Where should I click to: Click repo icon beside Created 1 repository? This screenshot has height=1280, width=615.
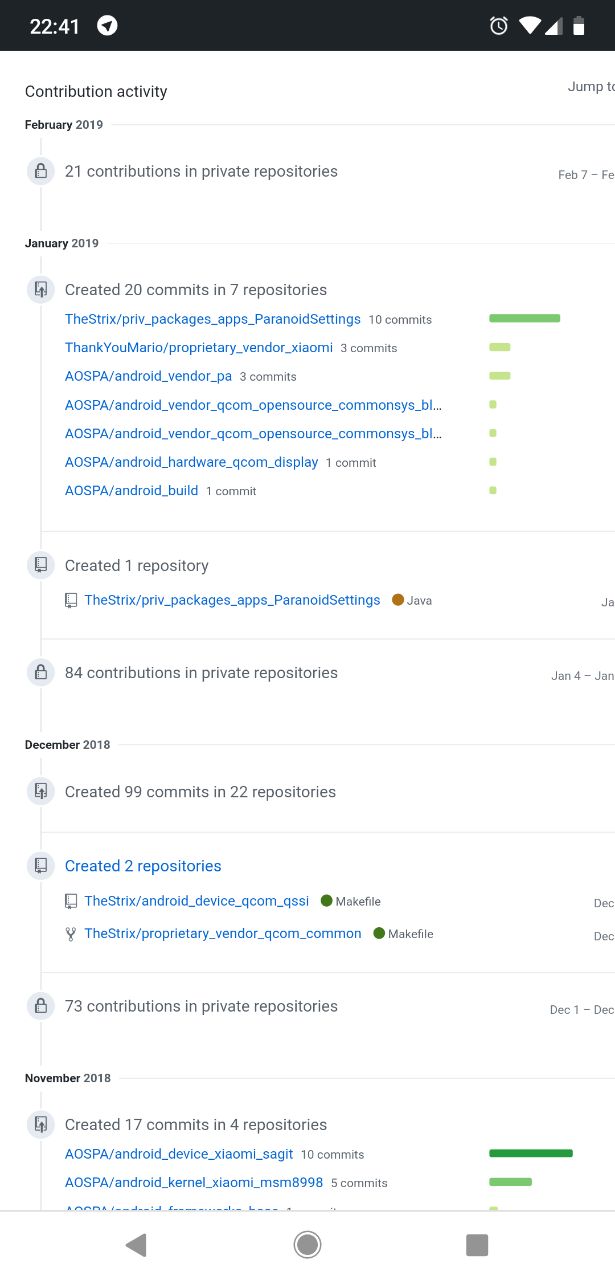pyautogui.click(x=41, y=565)
